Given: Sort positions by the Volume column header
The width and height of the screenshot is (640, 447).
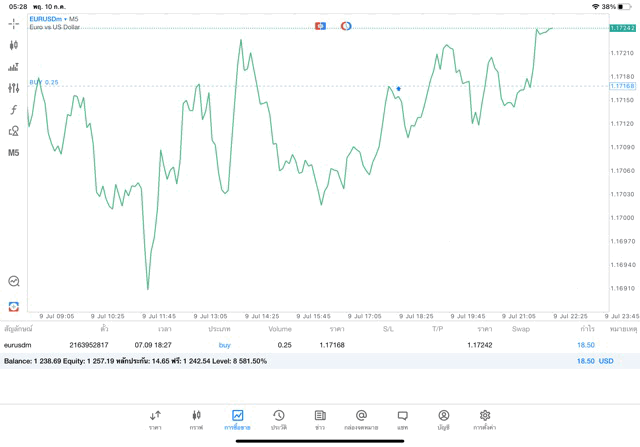Looking at the screenshot, I should [x=280, y=328].
